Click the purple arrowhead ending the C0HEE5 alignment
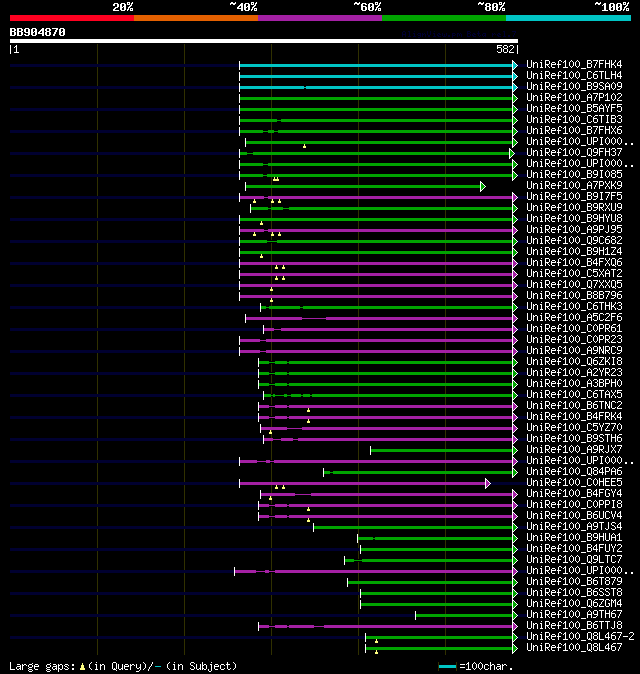This screenshot has width=640, height=674. point(488,484)
